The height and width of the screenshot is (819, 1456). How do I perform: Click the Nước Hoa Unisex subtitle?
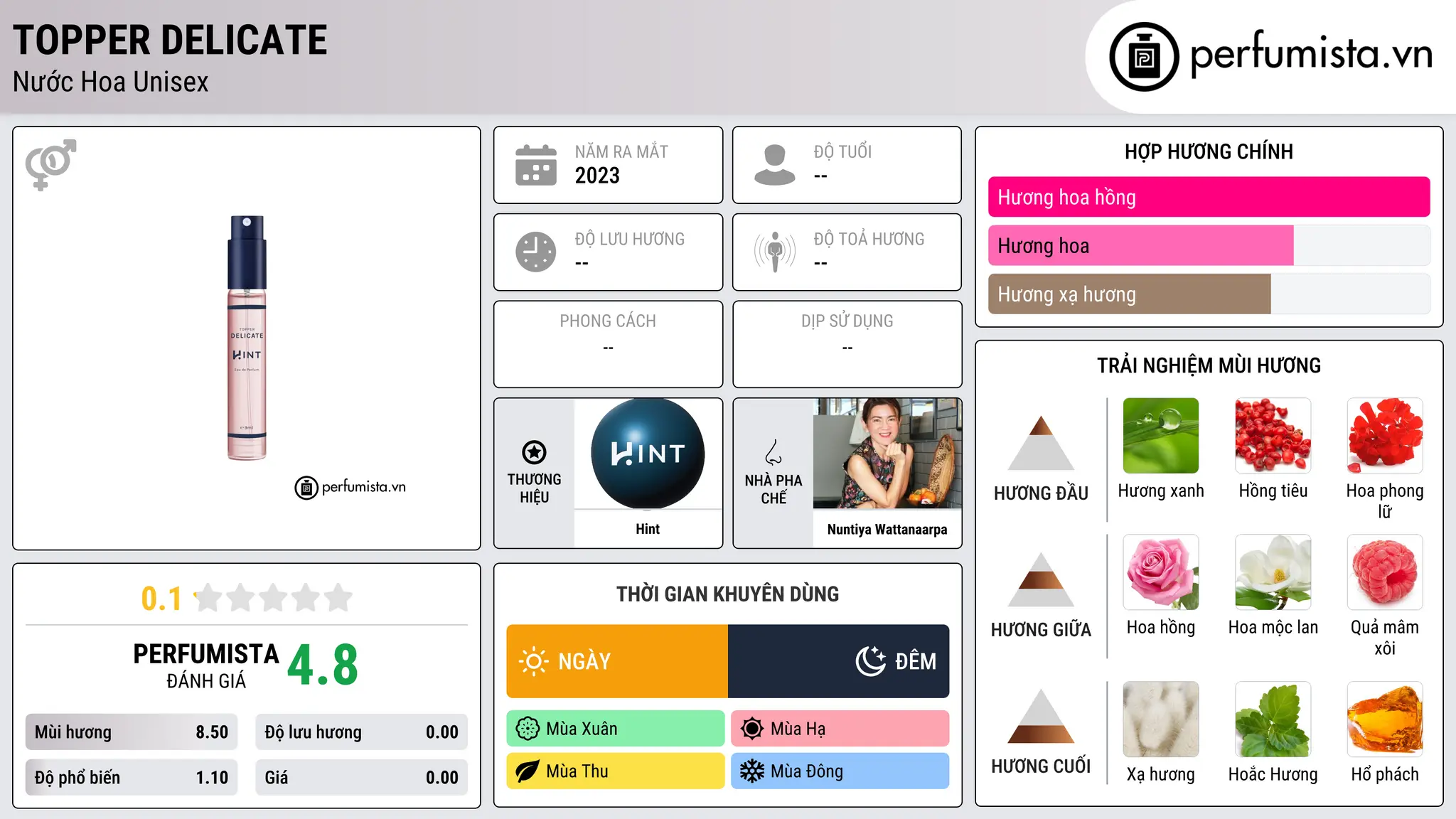(111, 82)
